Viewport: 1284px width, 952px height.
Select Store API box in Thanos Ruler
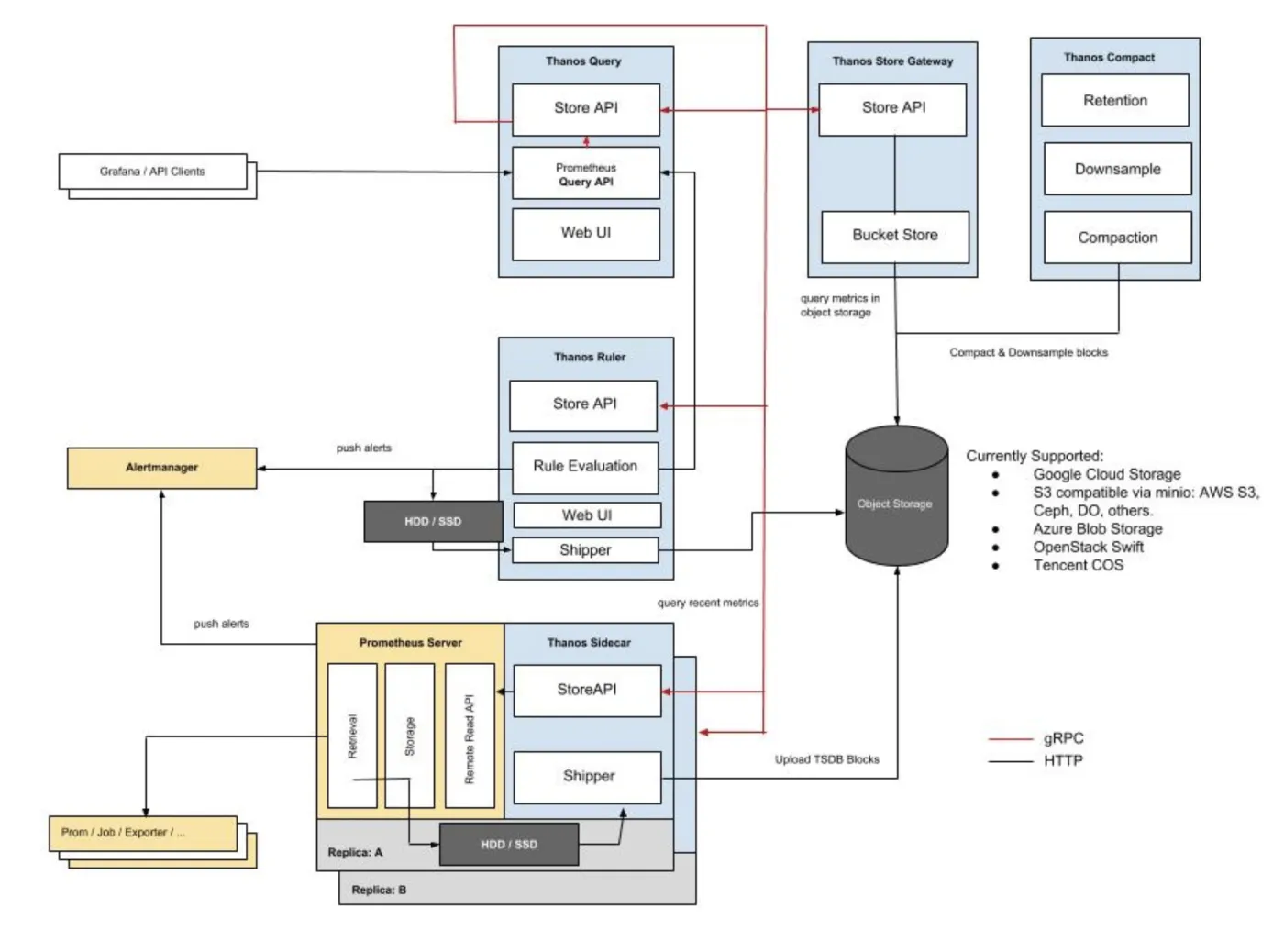point(583,405)
